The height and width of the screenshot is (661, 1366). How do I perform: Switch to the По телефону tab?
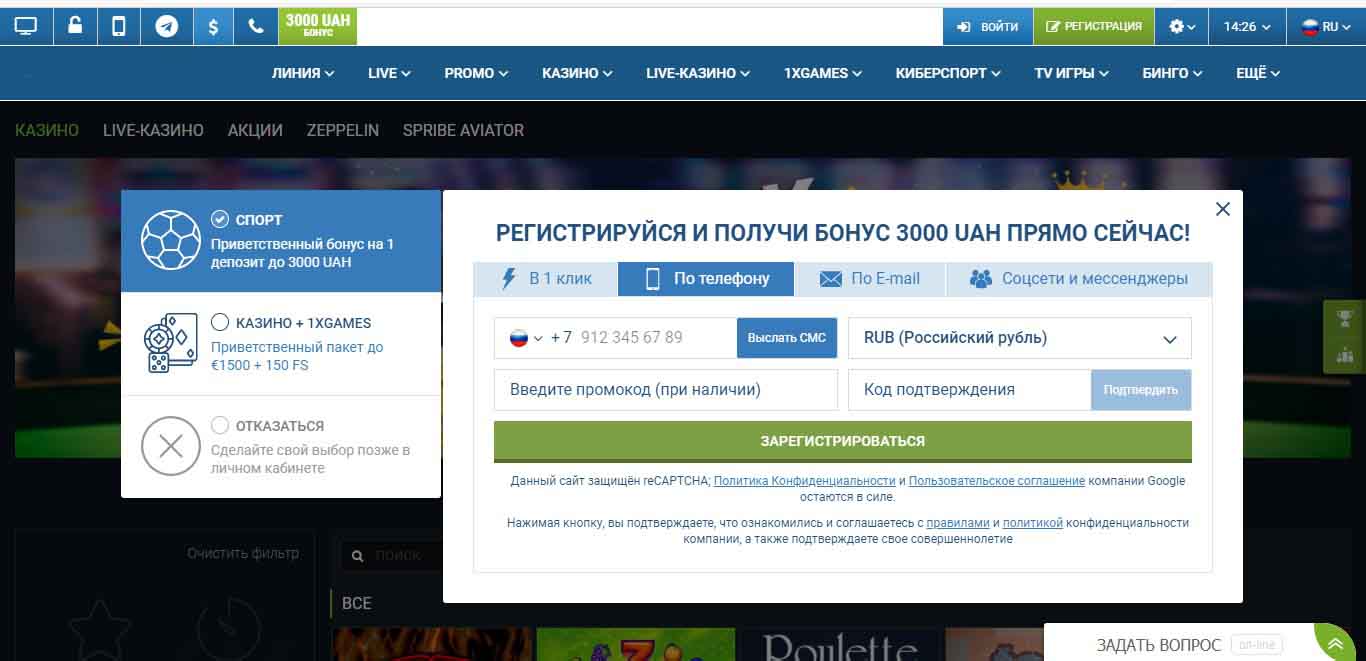pyautogui.click(x=706, y=279)
